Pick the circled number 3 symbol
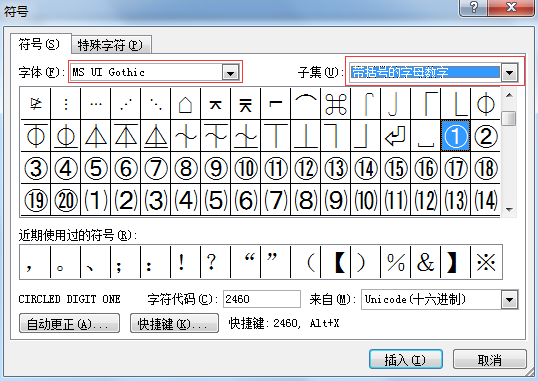 [35, 168]
